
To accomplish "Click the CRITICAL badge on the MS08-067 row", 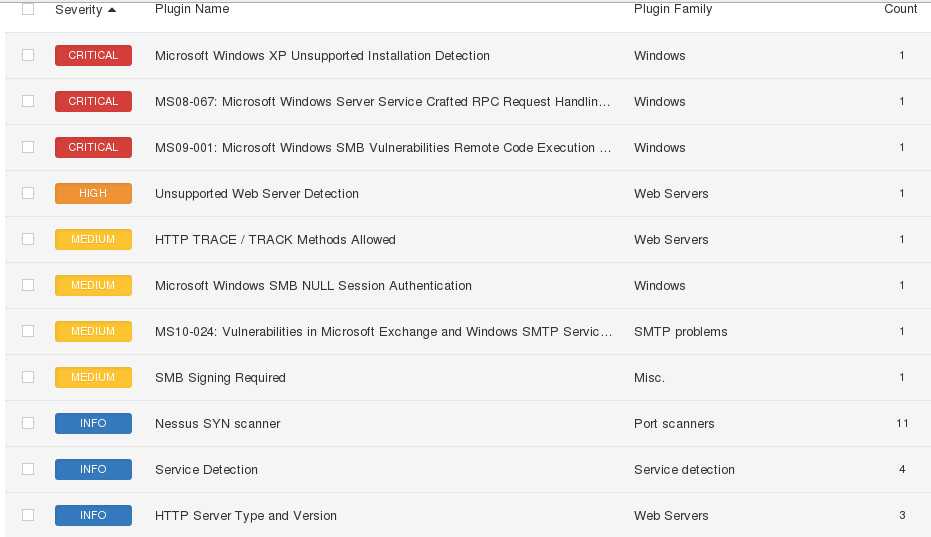I will point(93,102).
